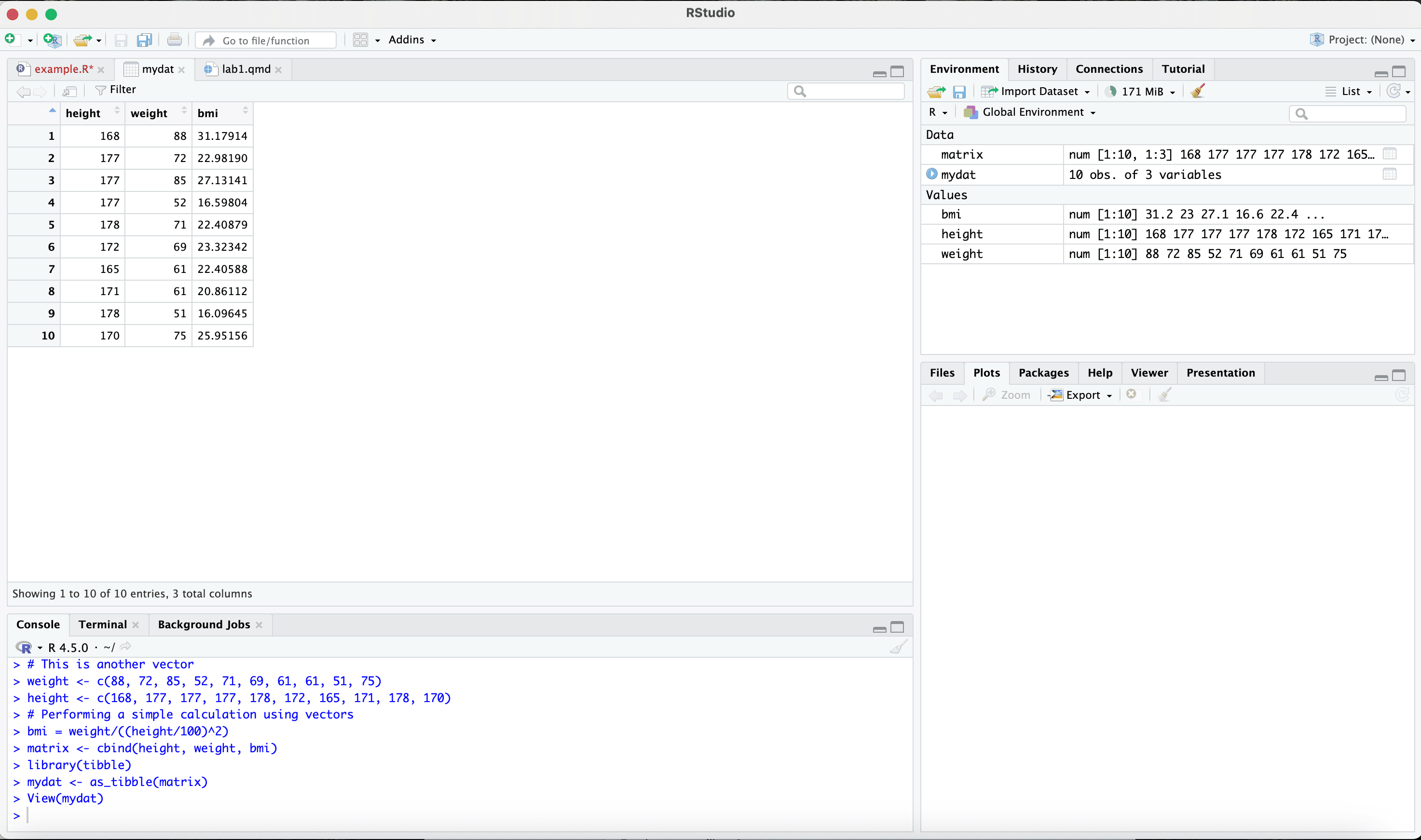Click the Create Project icon
Image resolution: width=1421 pixels, height=840 pixels.
point(52,40)
